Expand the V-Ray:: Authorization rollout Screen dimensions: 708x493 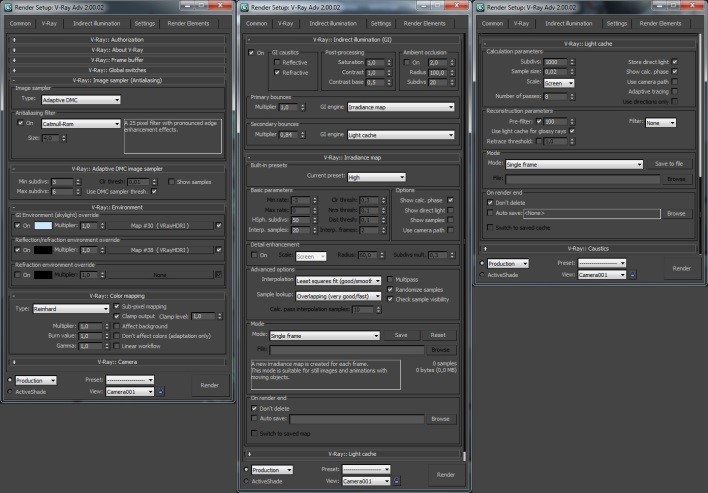coord(117,40)
